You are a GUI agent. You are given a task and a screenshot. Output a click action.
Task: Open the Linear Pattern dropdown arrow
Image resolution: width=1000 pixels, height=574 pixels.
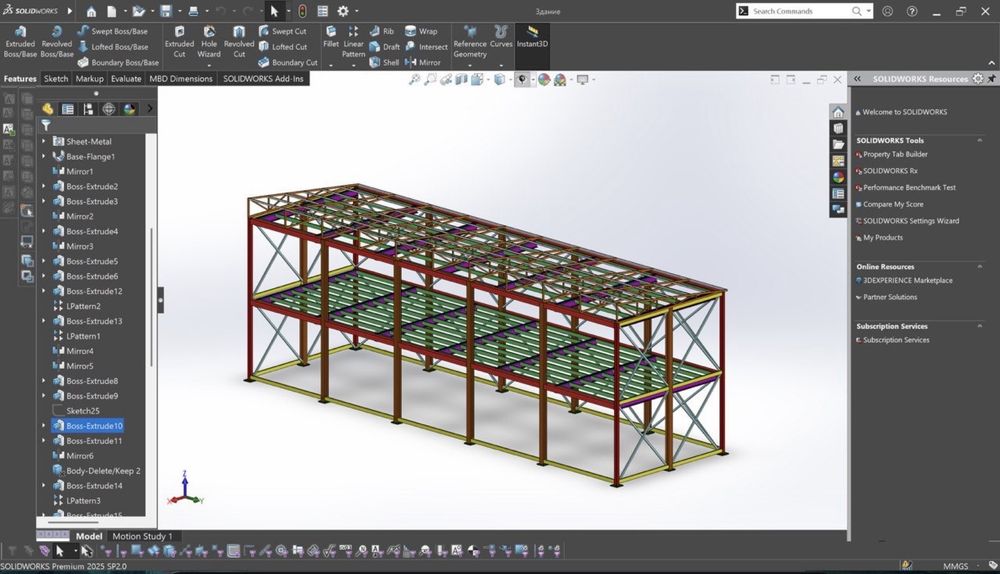(x=353, y=64)
